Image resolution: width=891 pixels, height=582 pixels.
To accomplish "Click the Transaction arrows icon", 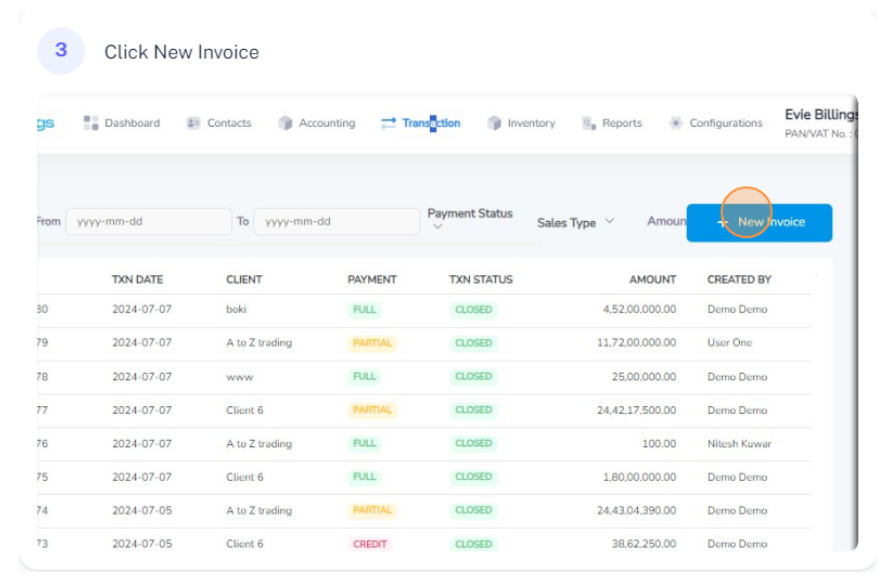I will tap(388, 123).
